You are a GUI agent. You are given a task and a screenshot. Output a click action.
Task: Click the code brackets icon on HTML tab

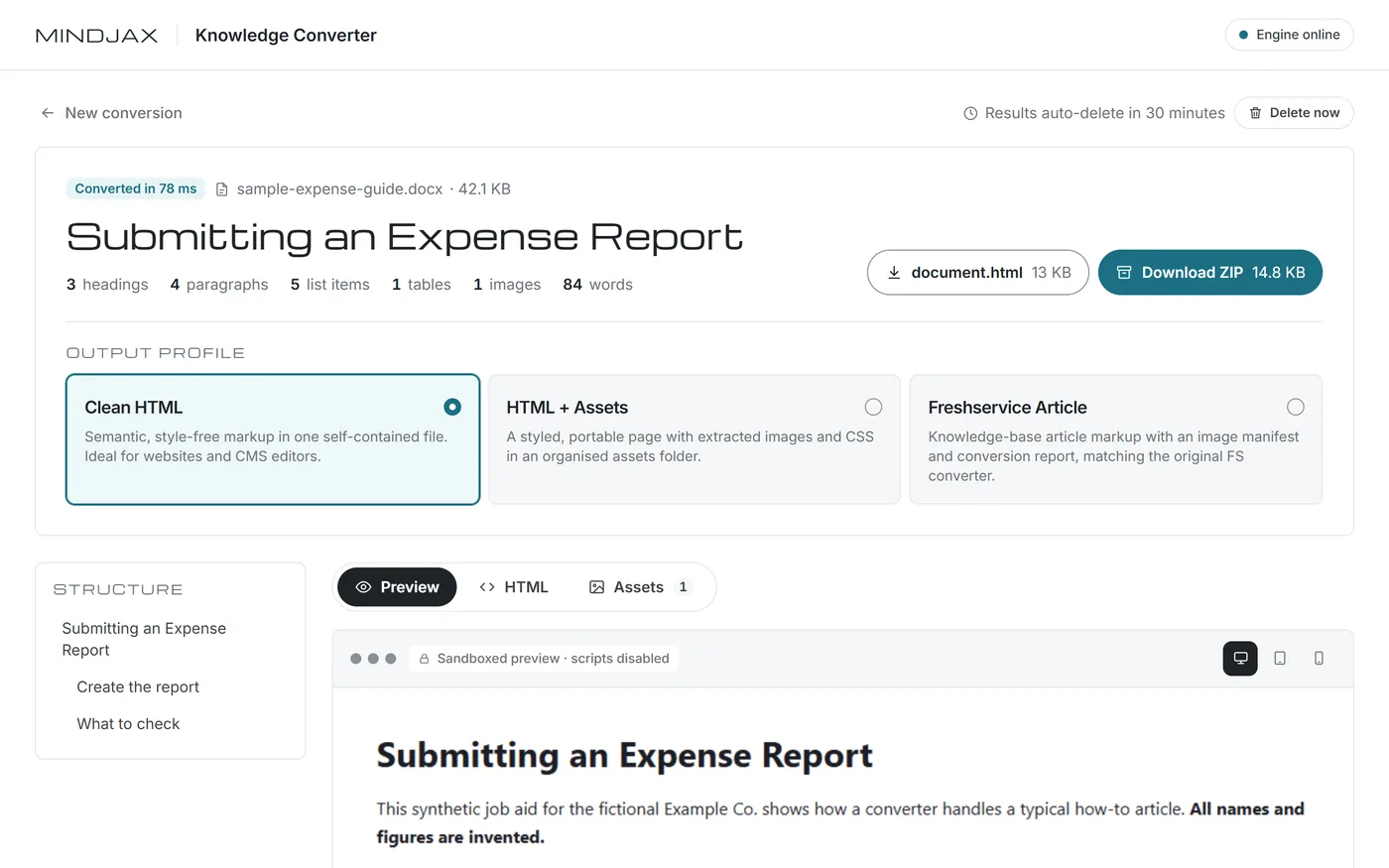[487, 587]
